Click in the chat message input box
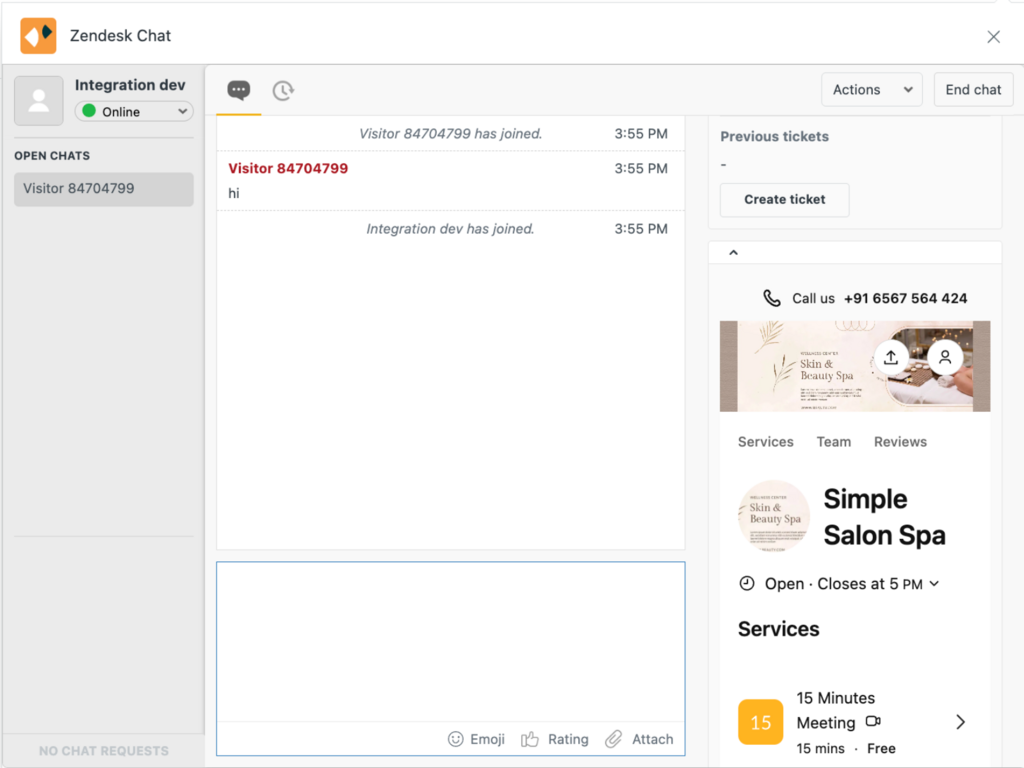1024x768 pixels. (450, 640)
